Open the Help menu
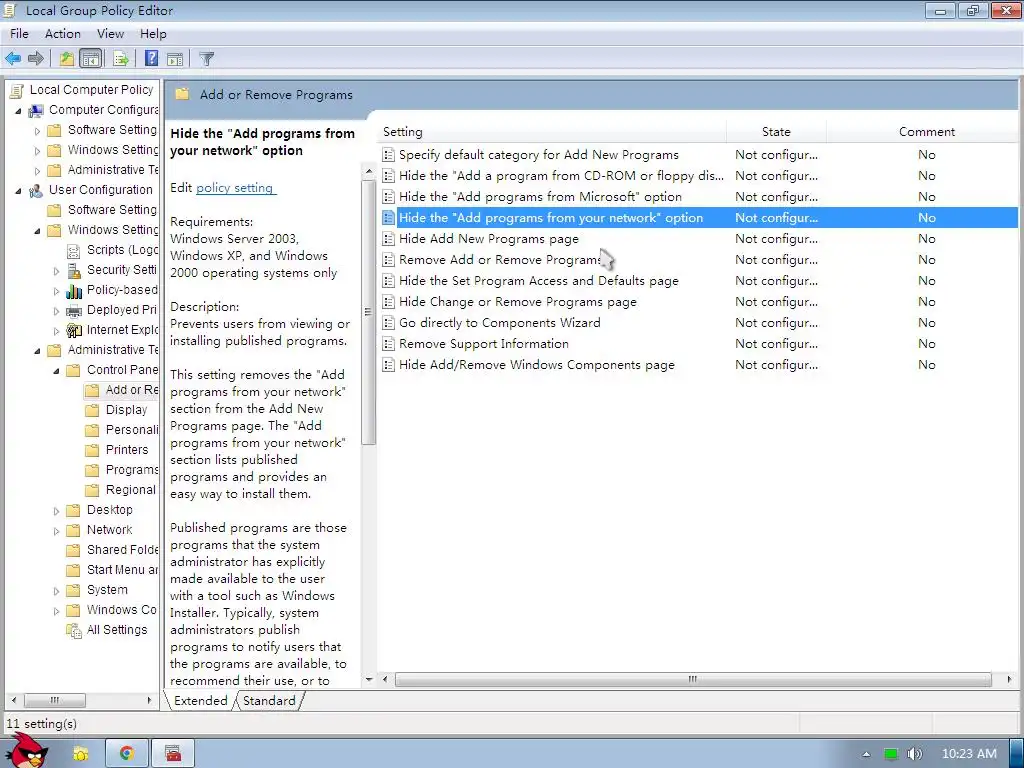The width and height of the screenshot is (1024, 768). click(x=153, y=34)
